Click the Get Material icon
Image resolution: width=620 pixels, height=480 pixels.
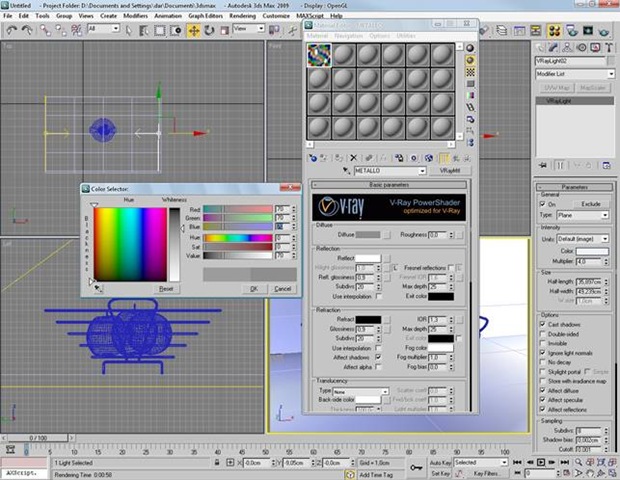313,157
